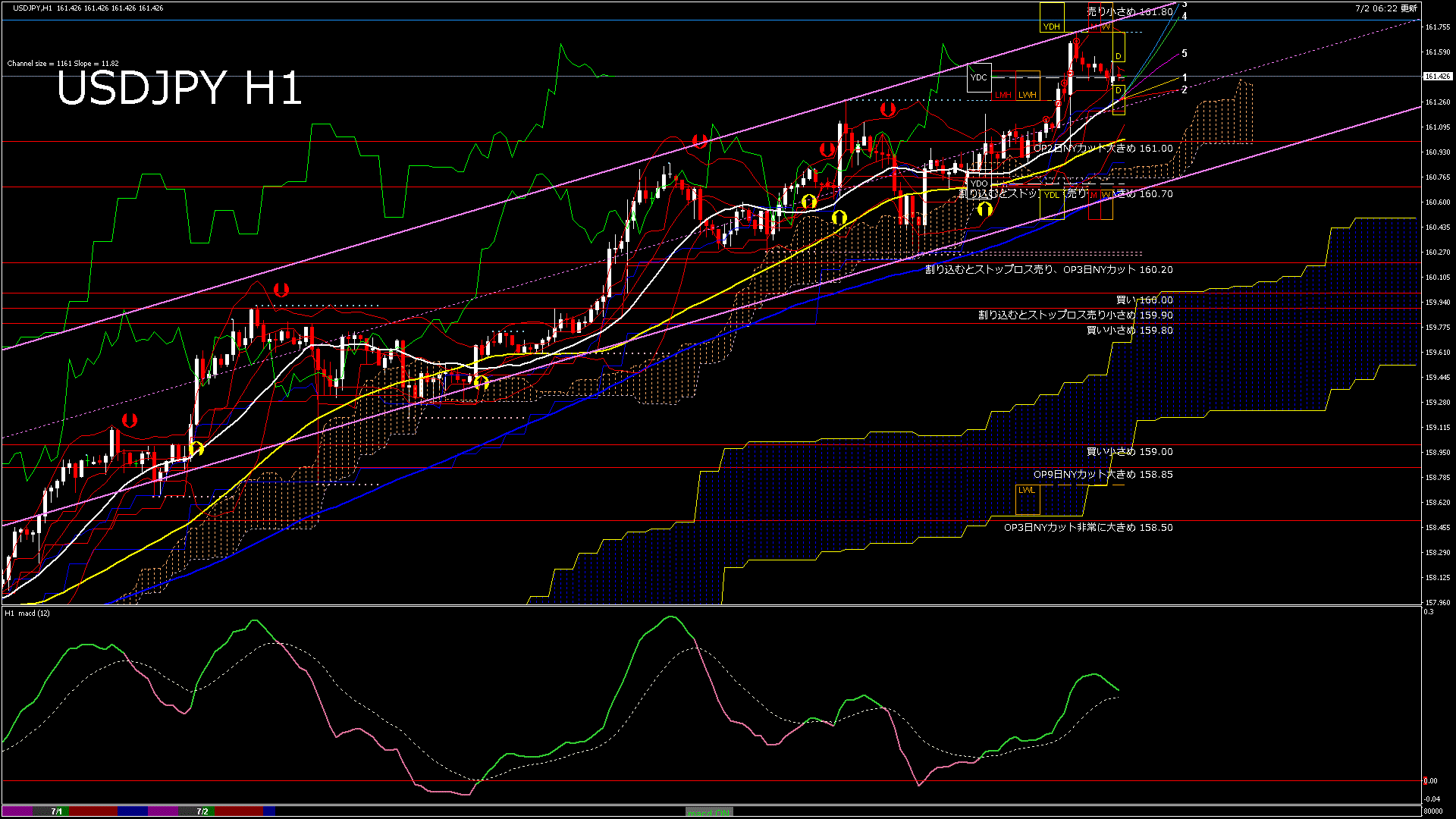This screenshot has width=1456, height=819.
Task: Click the yellow up-arrow signal below YDO box
Action: click(x=985, y=209)
